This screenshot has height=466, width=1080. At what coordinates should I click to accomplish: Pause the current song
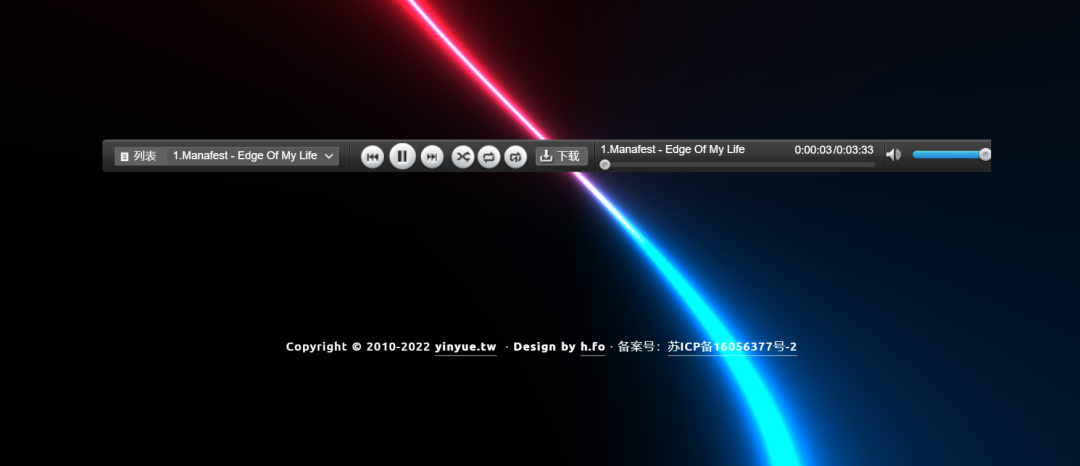point(402,157)
